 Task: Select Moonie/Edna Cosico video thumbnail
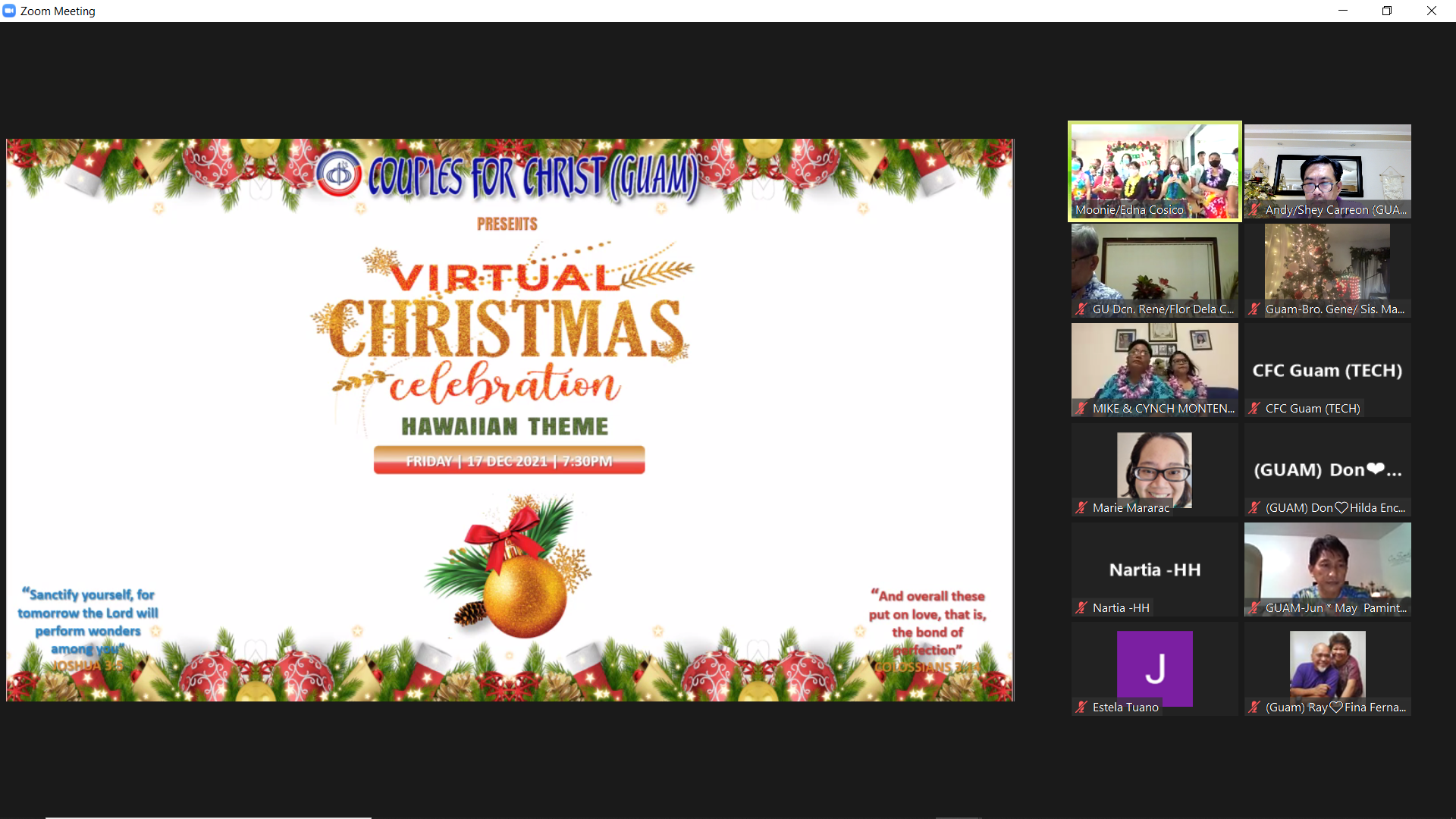pyautogui.click(x=1154, y=171)
